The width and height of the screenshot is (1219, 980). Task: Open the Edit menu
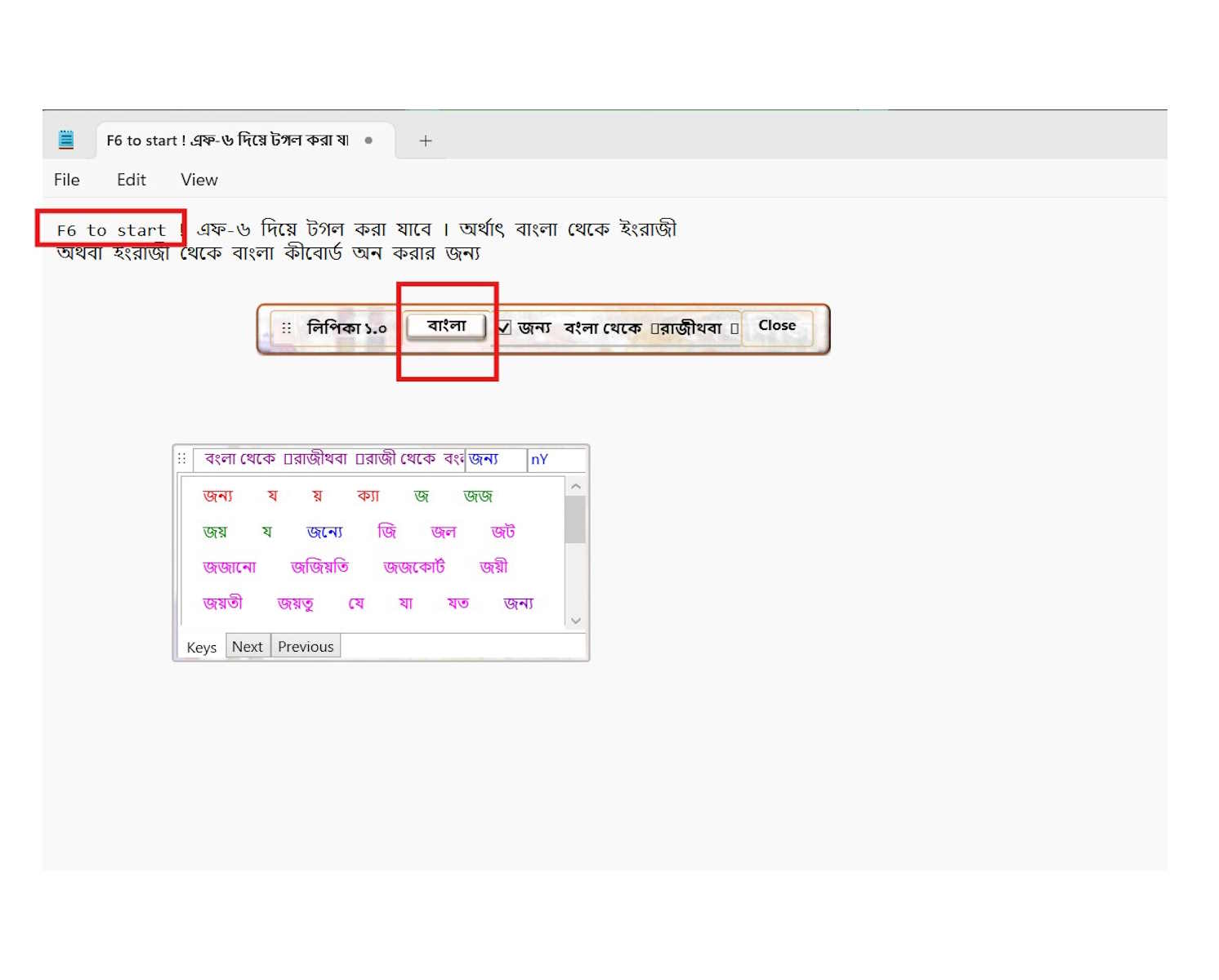coord(131,180)
